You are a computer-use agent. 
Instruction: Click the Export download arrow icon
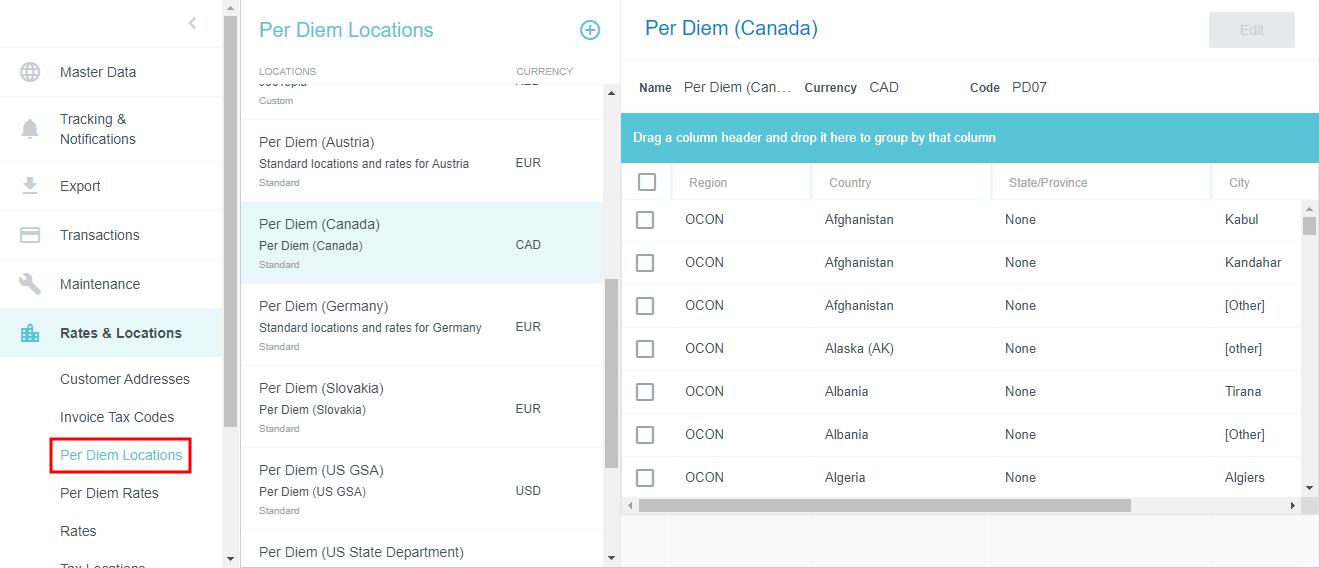click(x=30, y=186)
